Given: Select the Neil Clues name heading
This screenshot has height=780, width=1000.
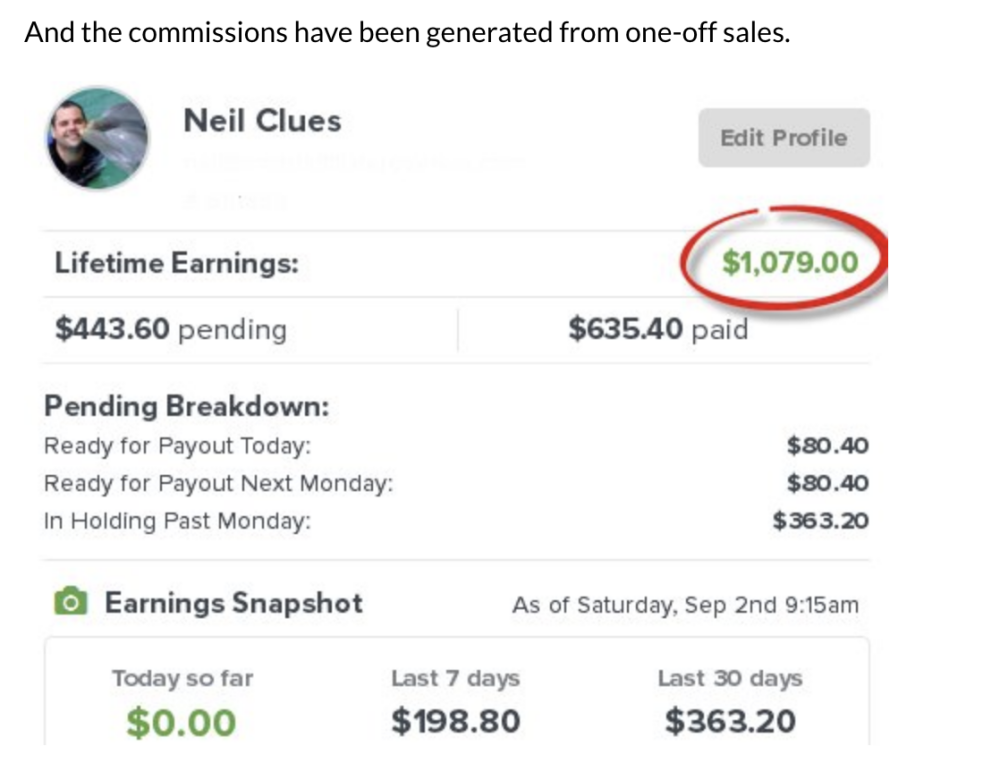Looking at the screenshot, I should click(262, 121).
